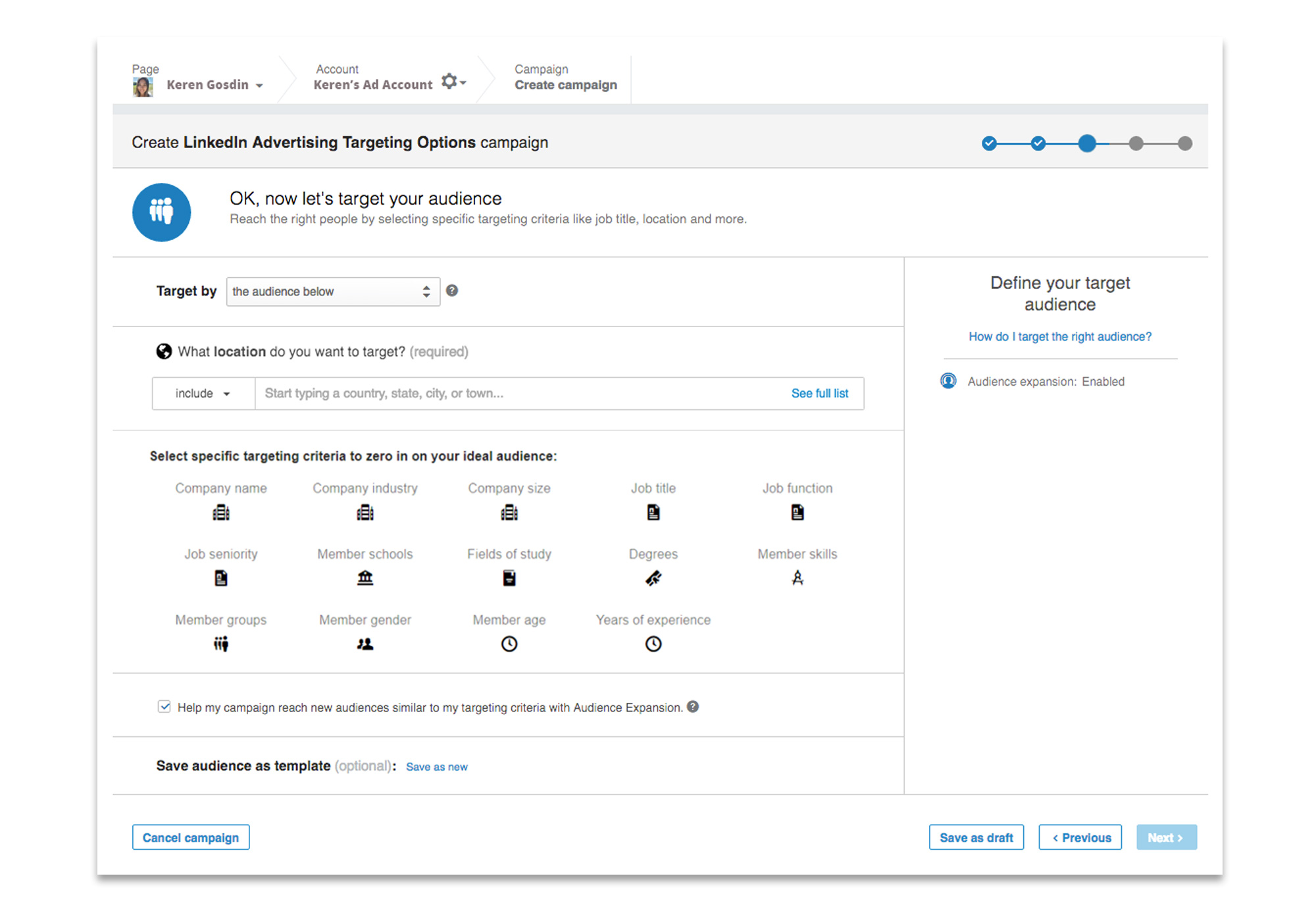Open the account settings gear icon
The image size is (1316, 924).
click(449, 81)
